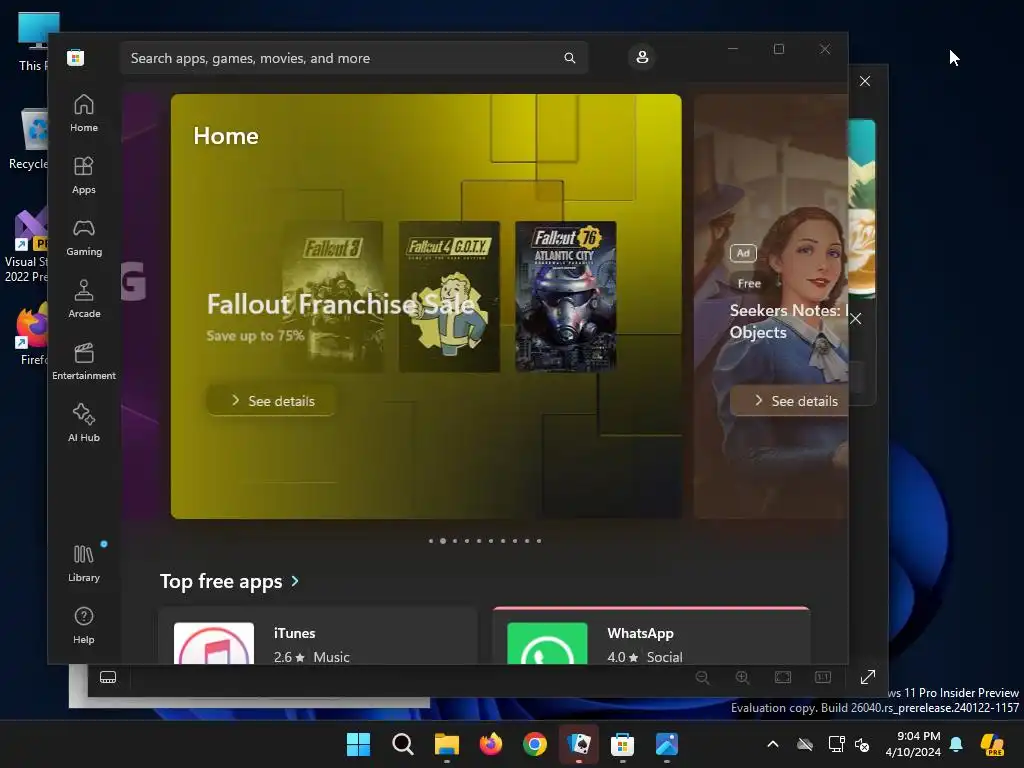Minimize the Microsoft Store window
The height and width of the screenshot is (768, 1024).
[x=733, y=49]
